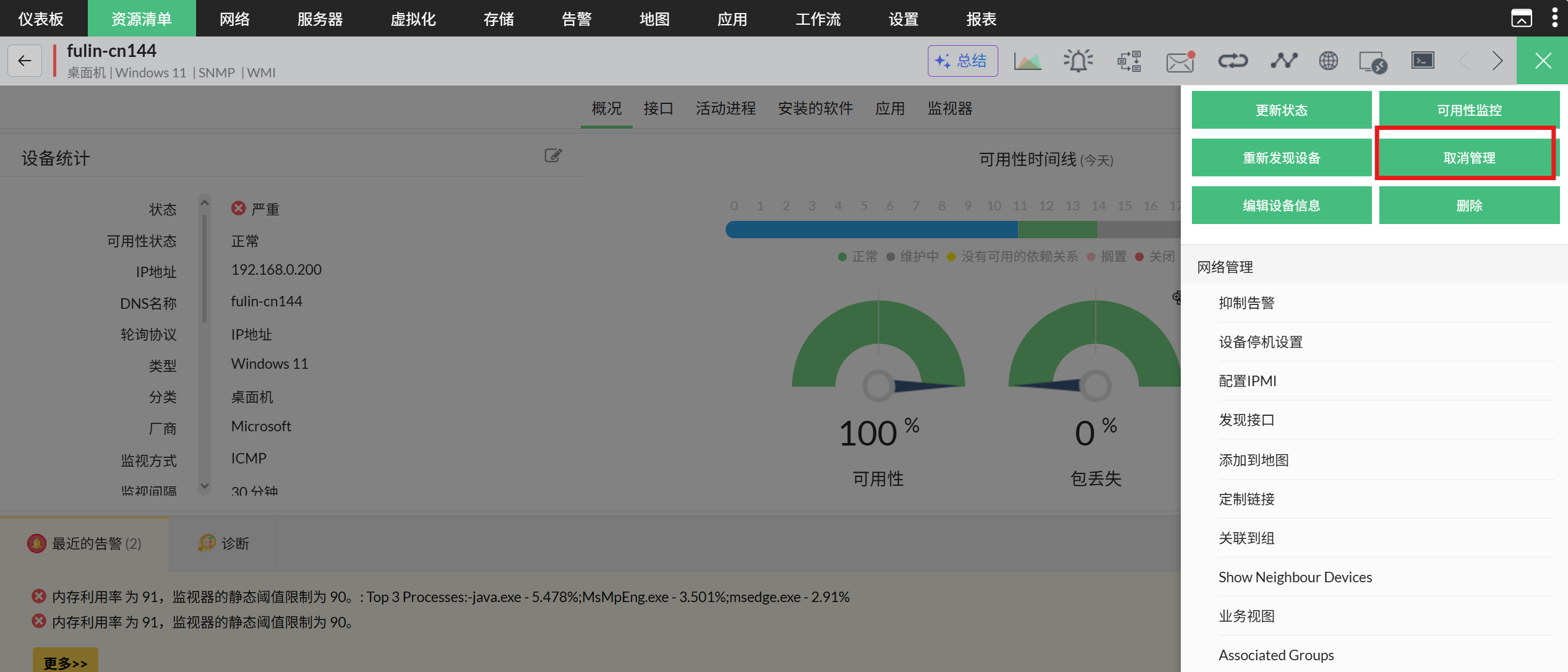Open the mail notification envelope icon

point(1180,61)
